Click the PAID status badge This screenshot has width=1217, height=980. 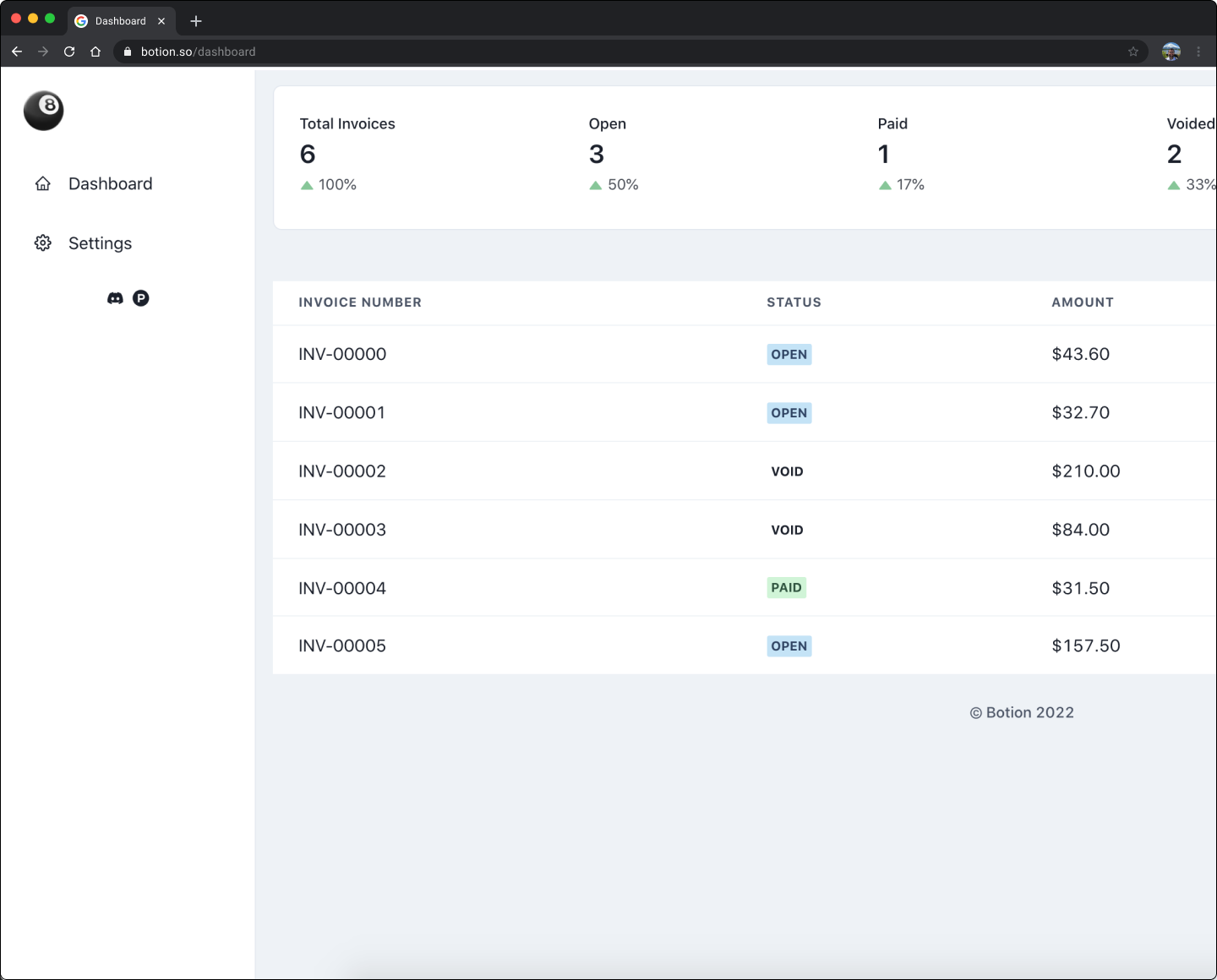pos(786,588)
